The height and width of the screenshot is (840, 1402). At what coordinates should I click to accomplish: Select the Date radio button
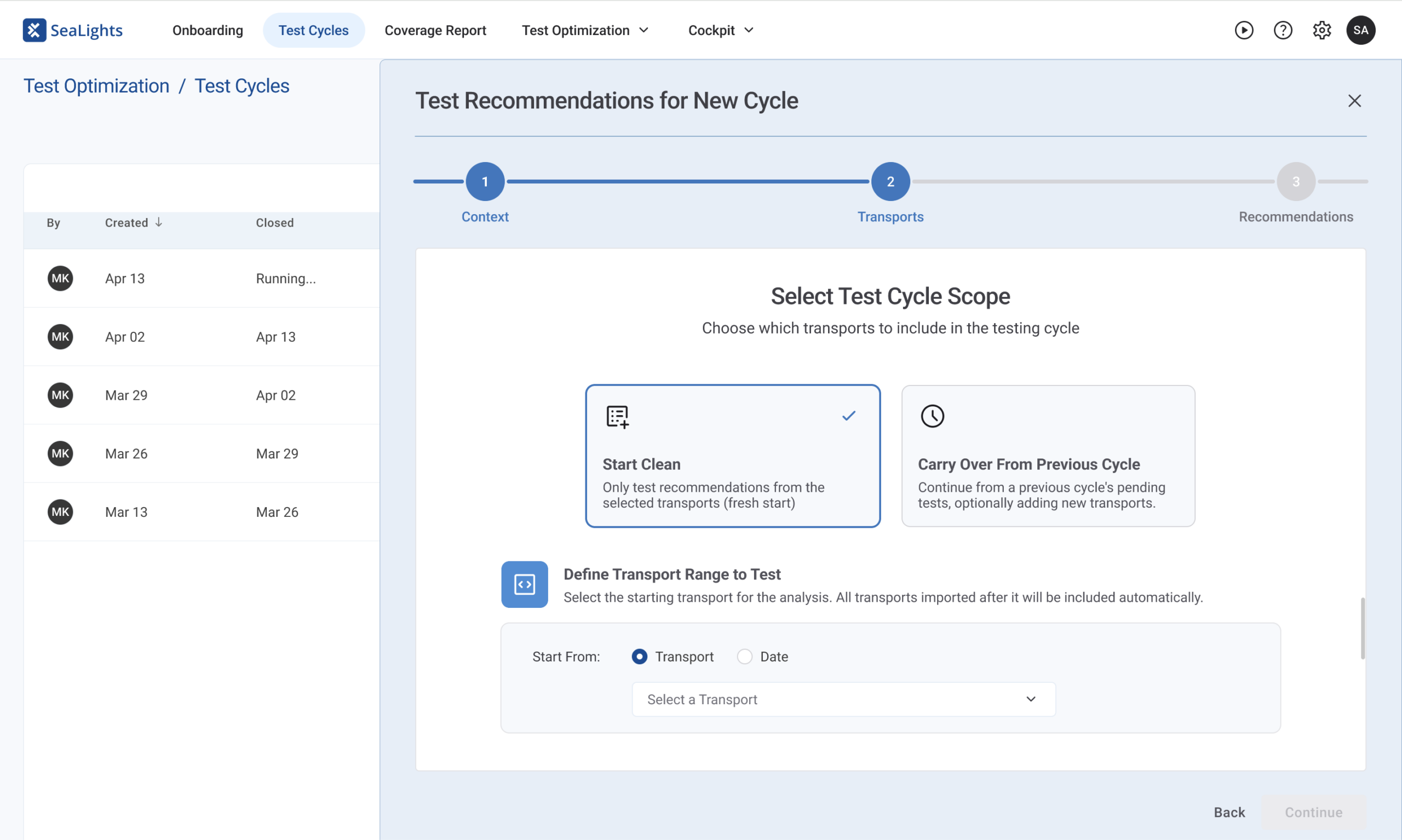click(x=744, y=657)
